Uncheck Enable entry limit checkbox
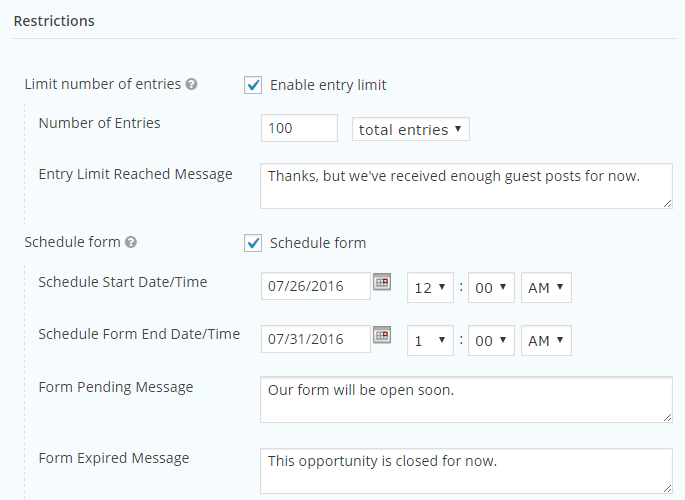685x500 pixels. (253, 85)
